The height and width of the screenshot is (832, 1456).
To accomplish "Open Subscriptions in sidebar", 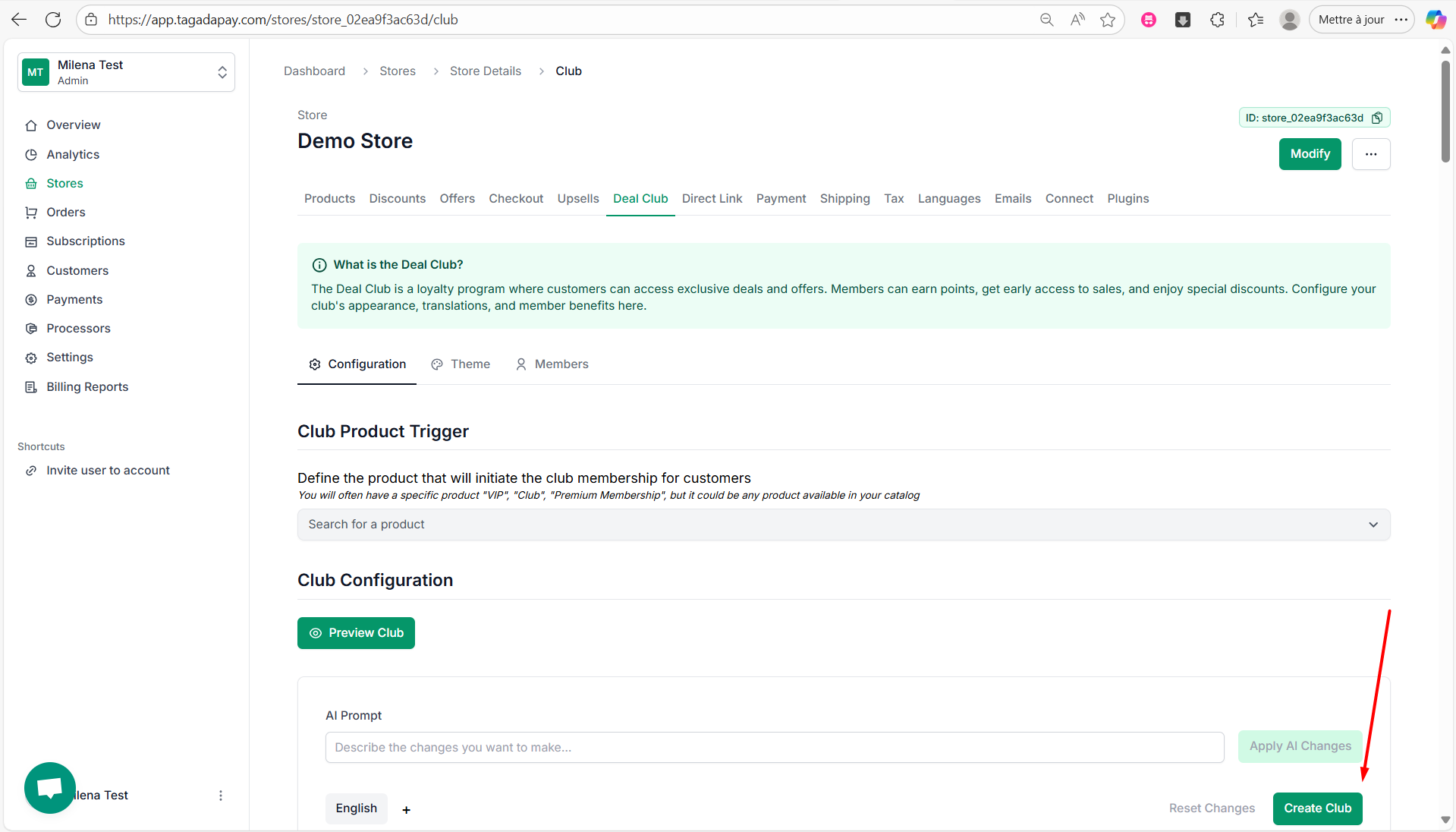I will 86,241.
